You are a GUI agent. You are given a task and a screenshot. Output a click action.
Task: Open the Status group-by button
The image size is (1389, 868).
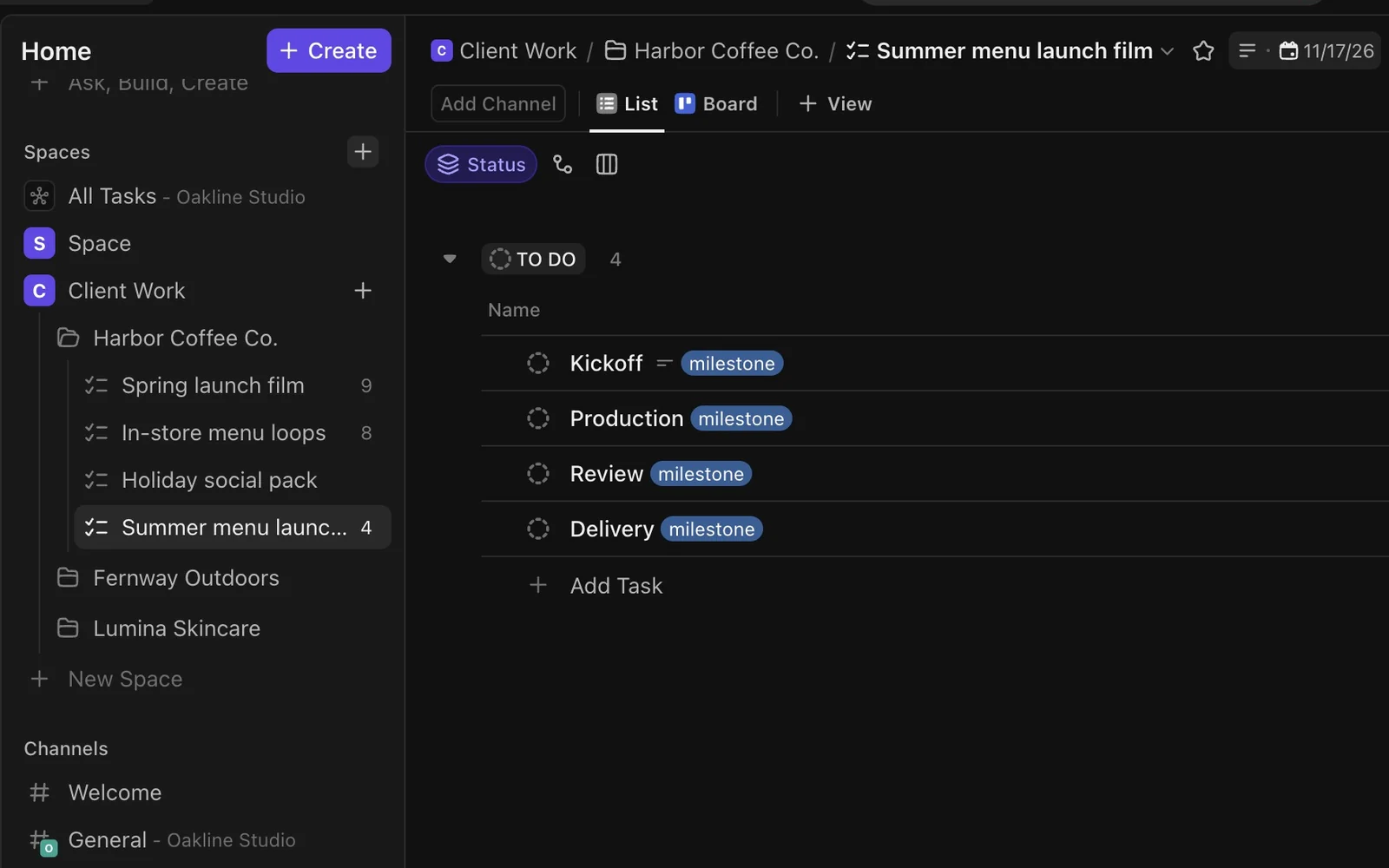pyautogui.click(x=481, y=164)
